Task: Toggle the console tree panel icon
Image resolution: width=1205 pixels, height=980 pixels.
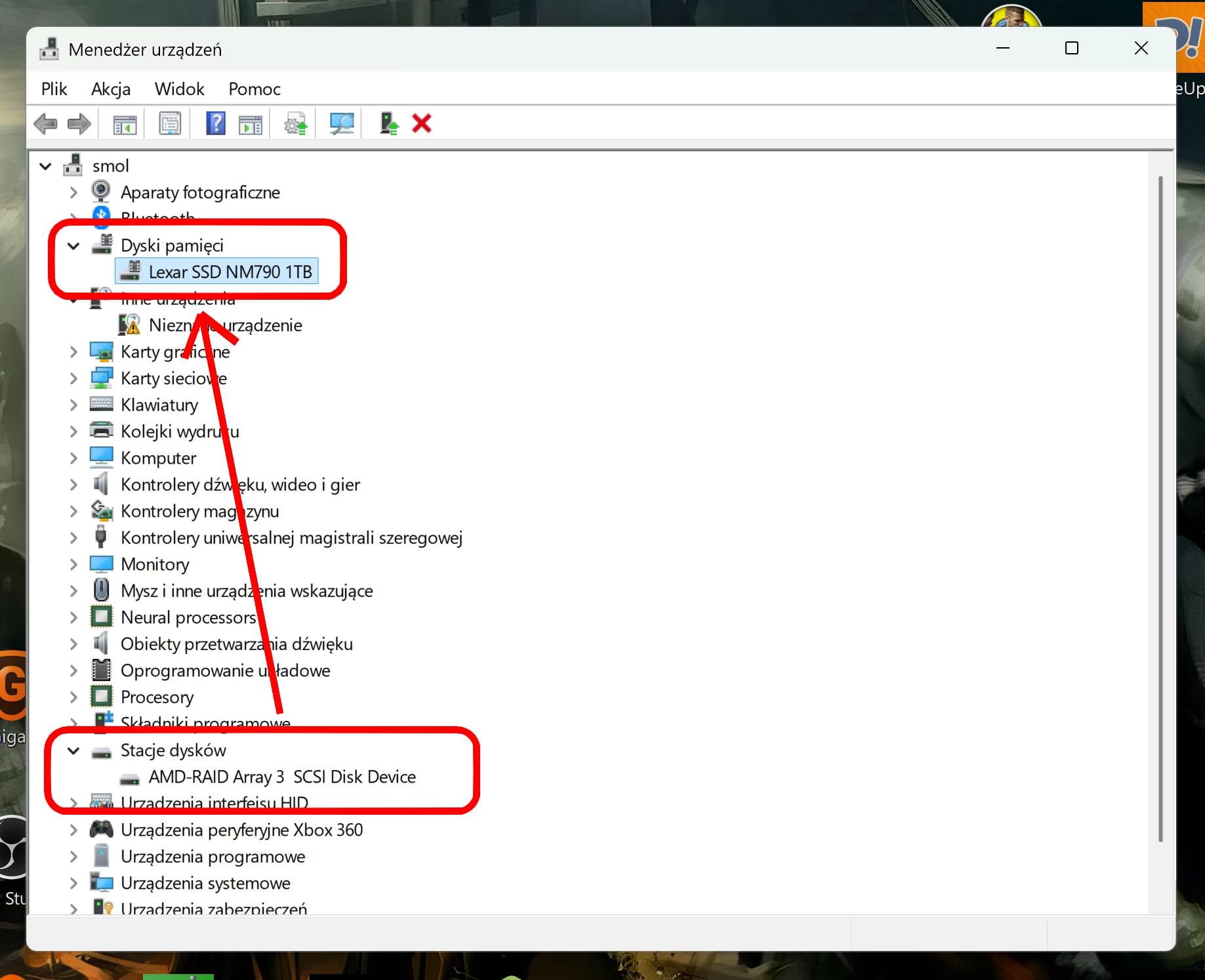Action: click(x=123, y=123)
